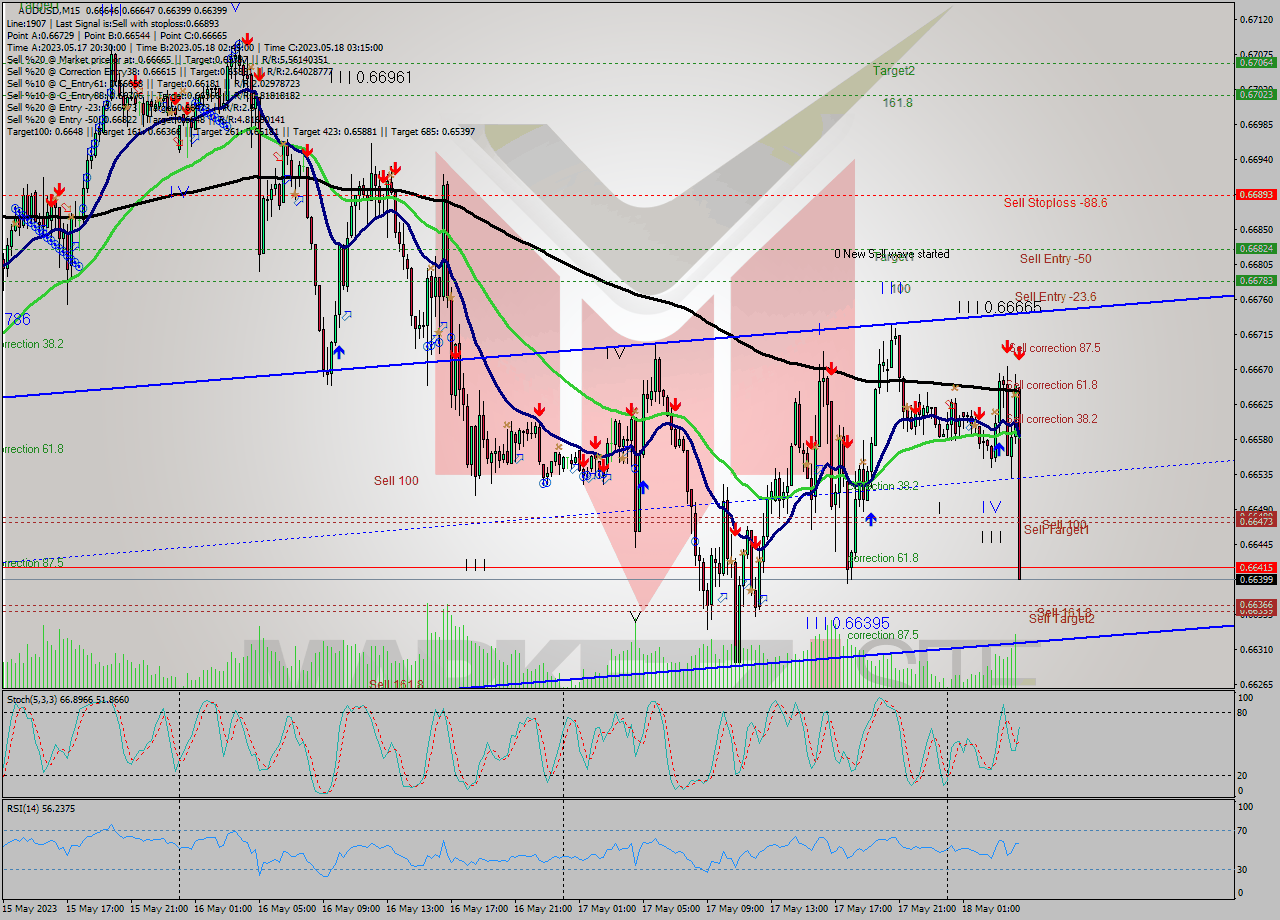Viewport: 1280px width, 920px height.
Task: Click the 0.66715 price axis value
Action: pos(1256,335)
